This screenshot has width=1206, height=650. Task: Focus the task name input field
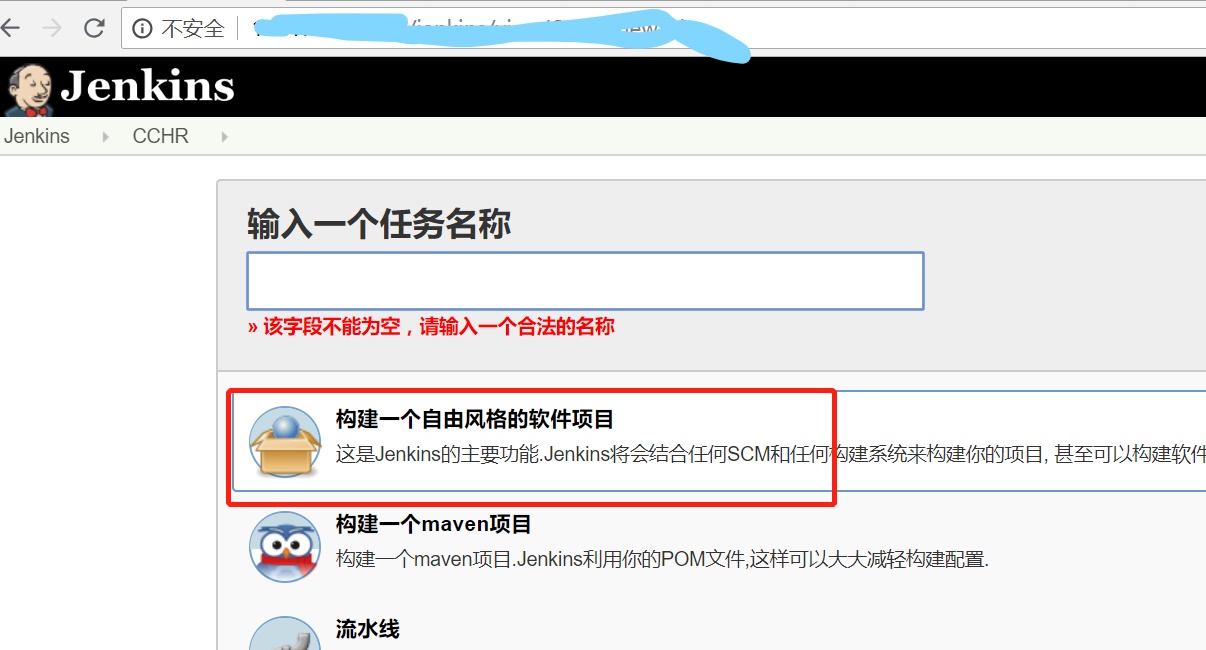click(585, 281)
